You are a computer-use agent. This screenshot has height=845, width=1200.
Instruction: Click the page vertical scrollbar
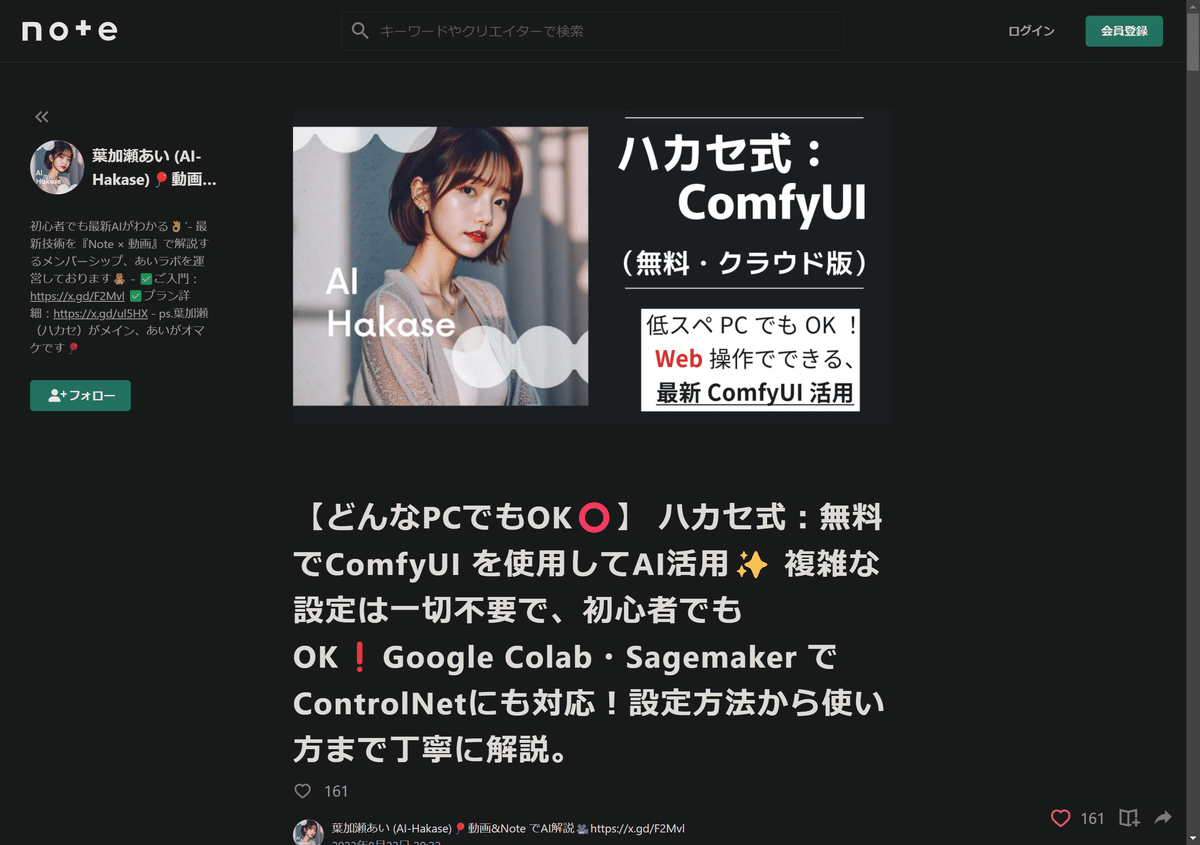1192,422
